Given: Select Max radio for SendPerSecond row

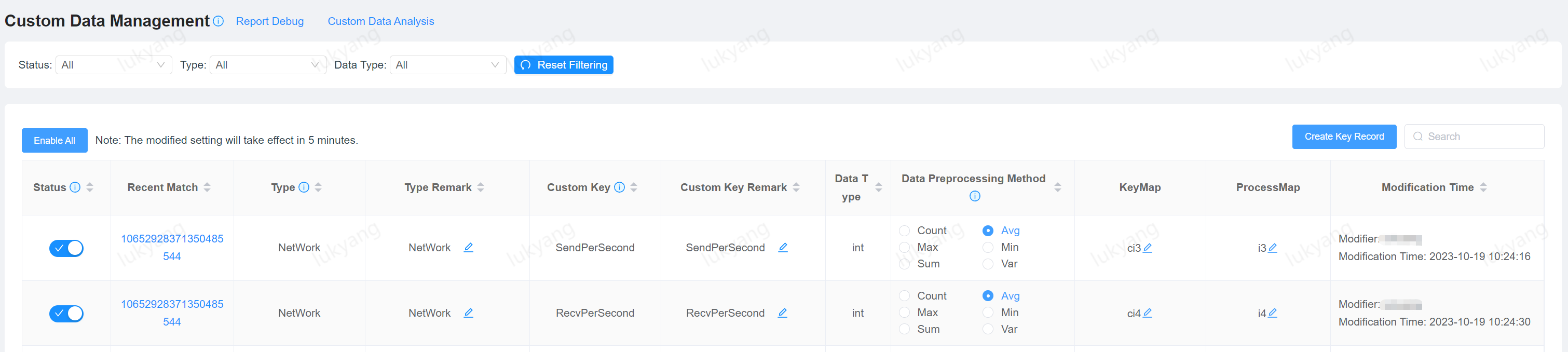Looking at the screenshot, I should pos(905,247).
